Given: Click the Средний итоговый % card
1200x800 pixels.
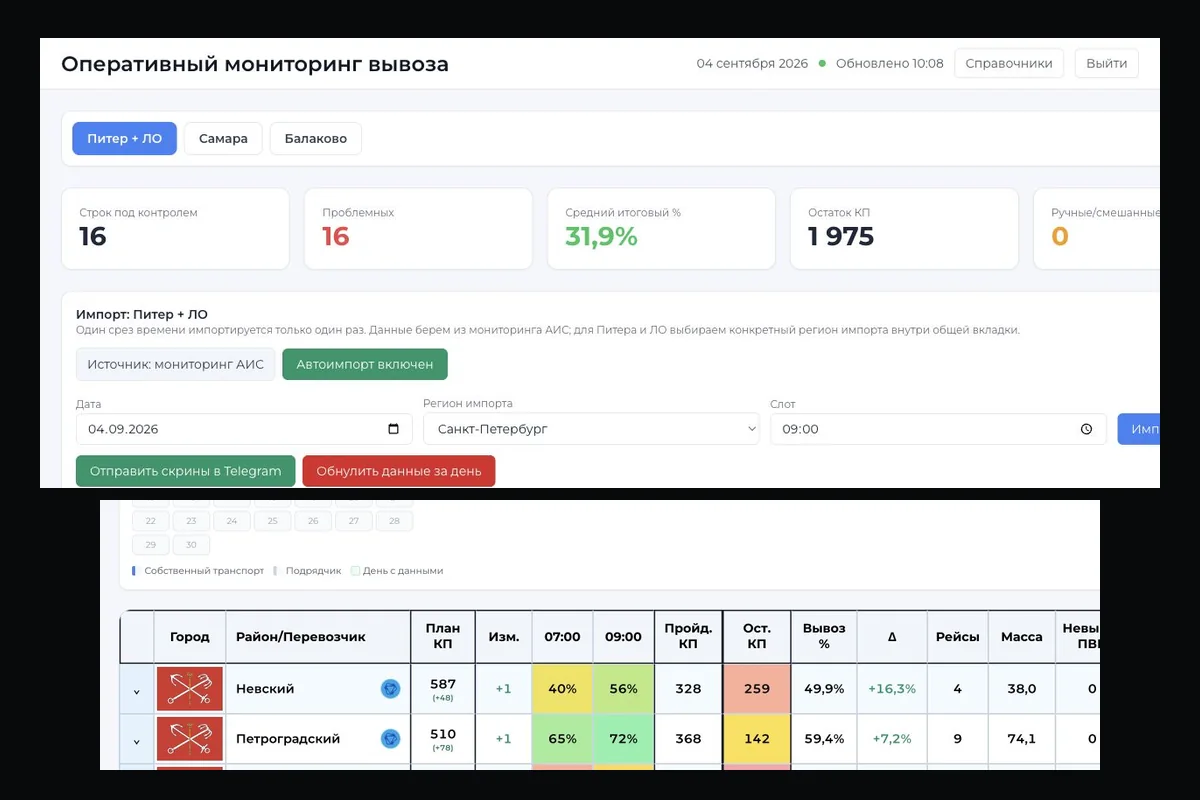Looking at the screenshot, I should (x=661, y=228).
